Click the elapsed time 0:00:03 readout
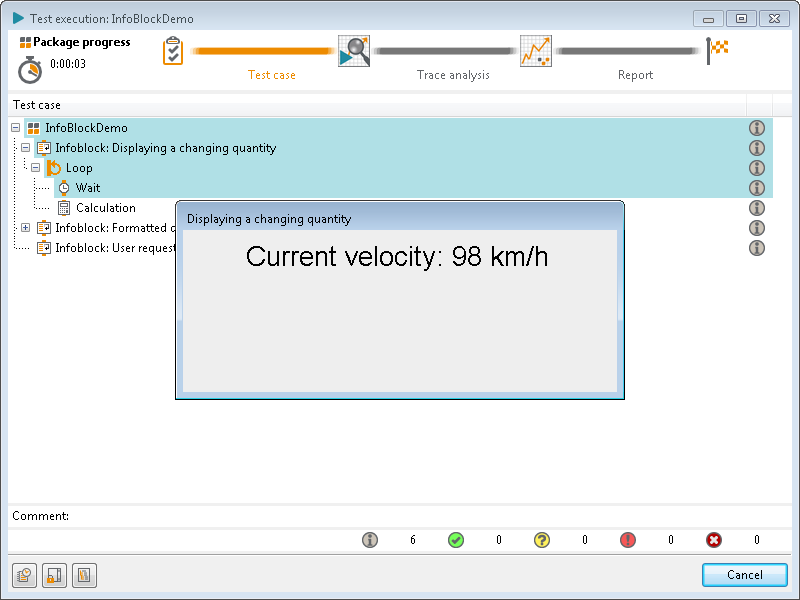 (x=68, y=64)
